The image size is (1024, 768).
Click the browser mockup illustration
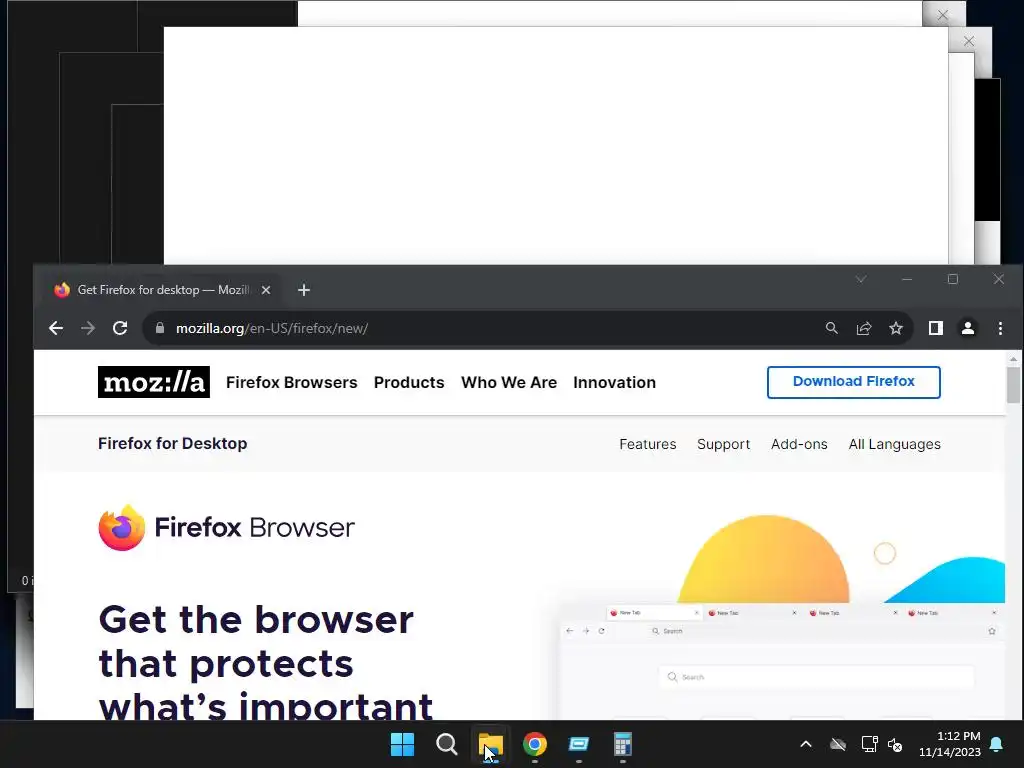[x=781, y=661]
